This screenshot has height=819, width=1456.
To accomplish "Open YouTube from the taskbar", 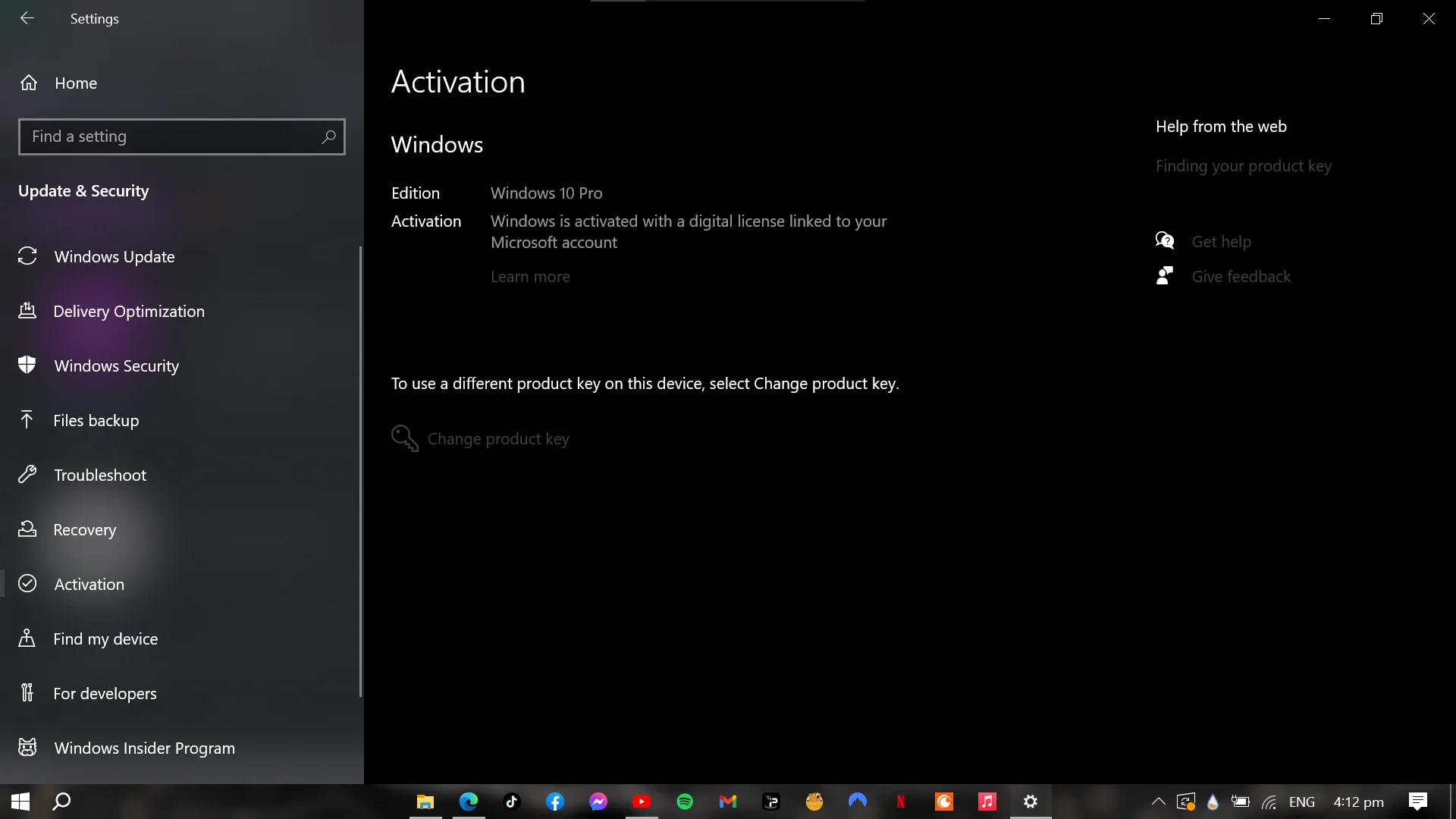I will point(642,802).
